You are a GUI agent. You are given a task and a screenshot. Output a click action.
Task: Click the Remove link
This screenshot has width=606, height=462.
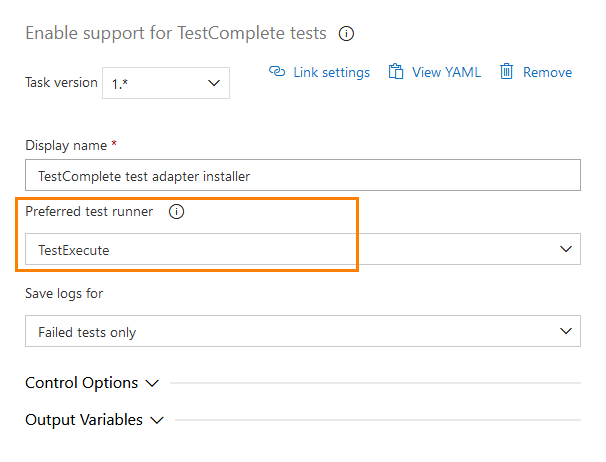coord(547,72)
